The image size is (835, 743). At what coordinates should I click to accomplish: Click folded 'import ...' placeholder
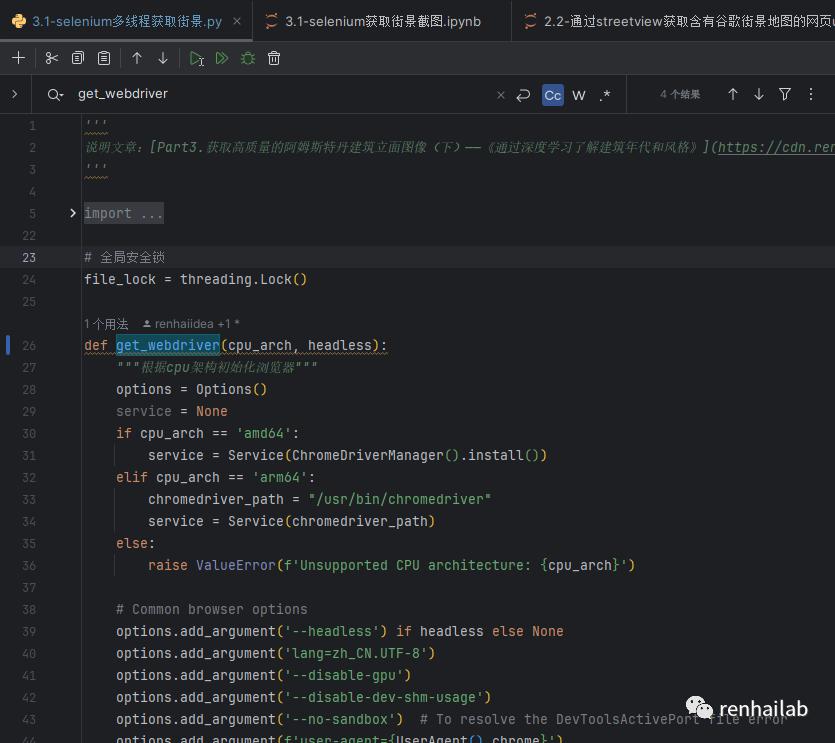(124, 213)
